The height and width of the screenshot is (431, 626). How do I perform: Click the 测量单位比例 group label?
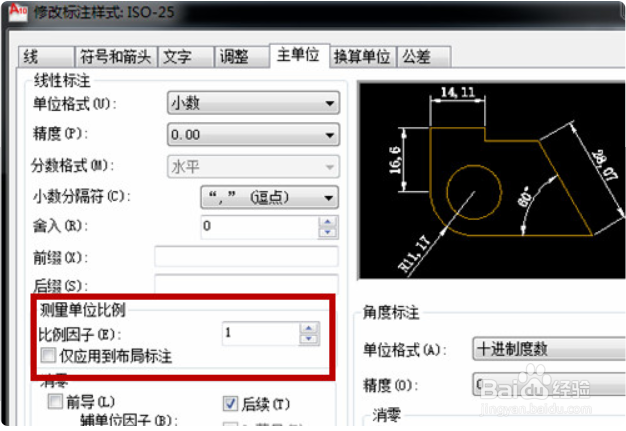tap(83, 310)
